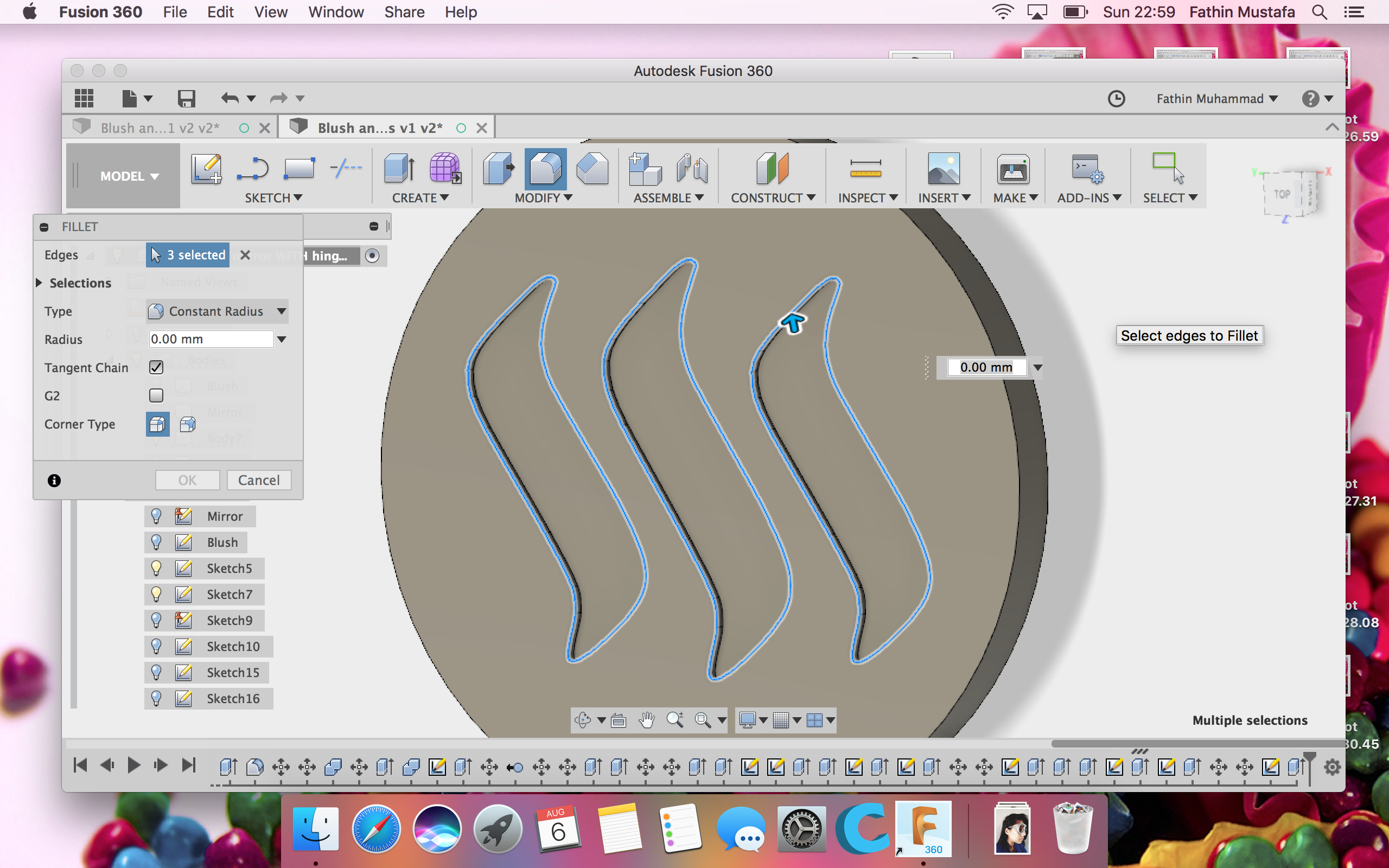The height and width of the screenshot is (868, 1389).
Task: Open the CONSTRUCT dropdown menu
Action: (773, 197)
